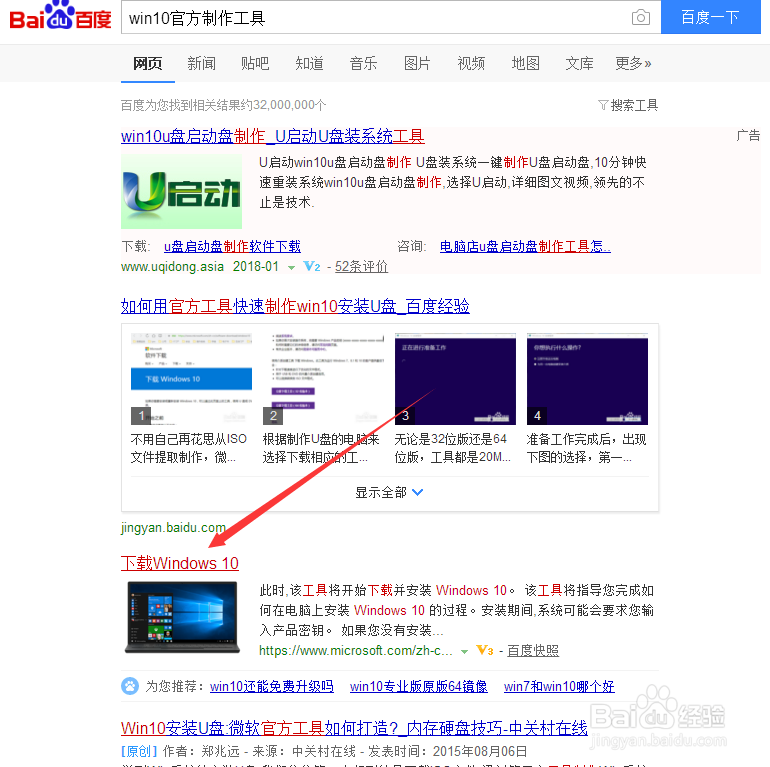
Task: Click the paw icon beside 为您推荐
Action: 130,686
